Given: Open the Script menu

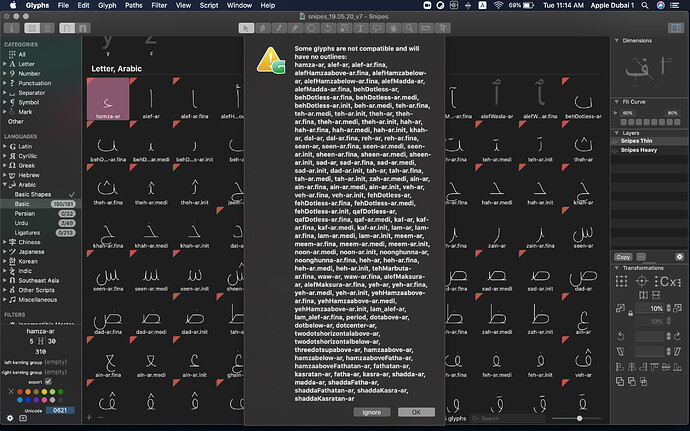Looking at the screenshot, I should pos(209,5).
